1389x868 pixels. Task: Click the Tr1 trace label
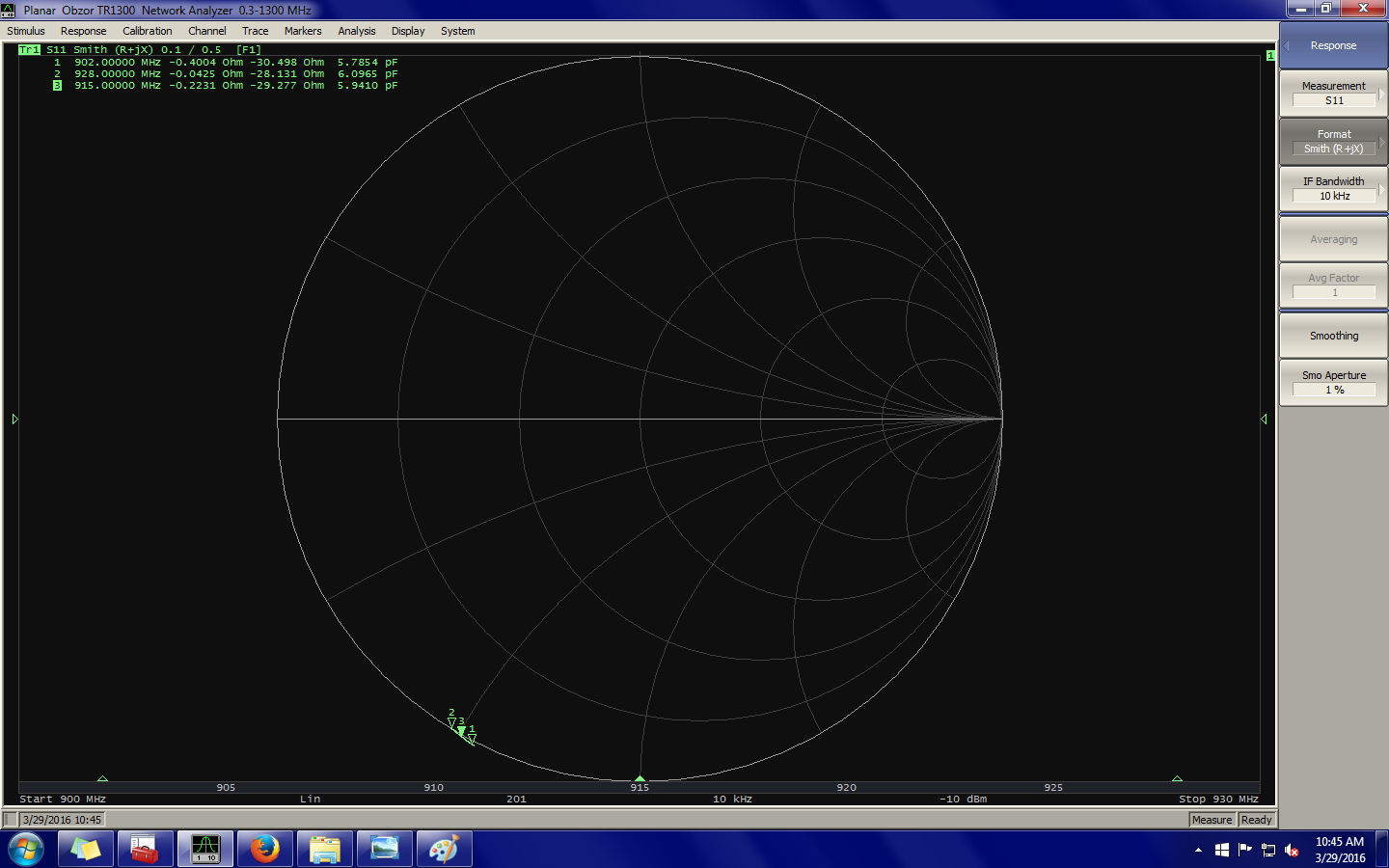coord(29,50)
